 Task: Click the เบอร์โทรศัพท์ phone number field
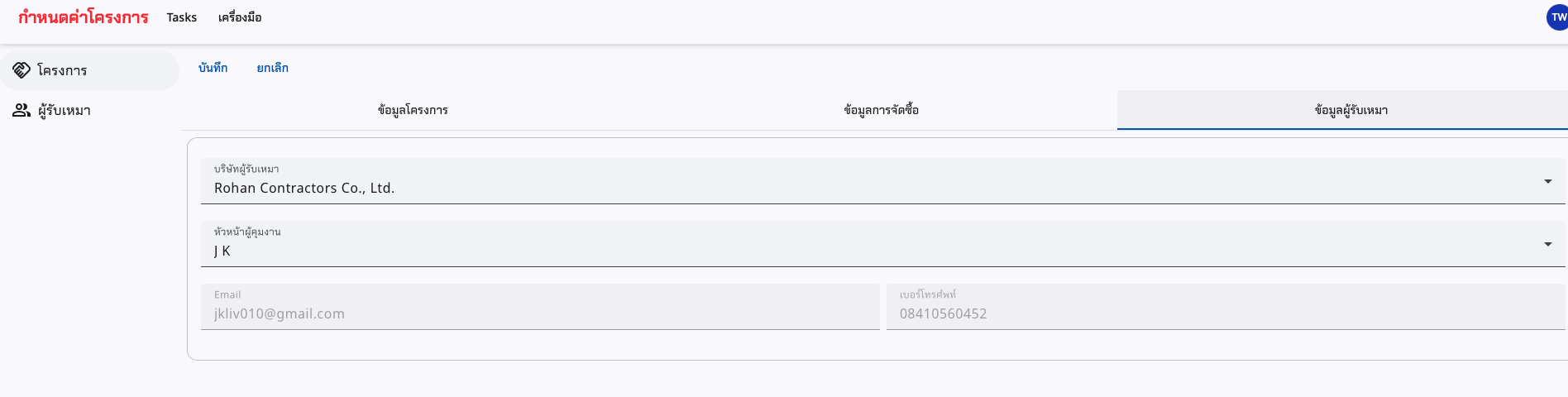pyautogui.click(x=1225, y=313)
